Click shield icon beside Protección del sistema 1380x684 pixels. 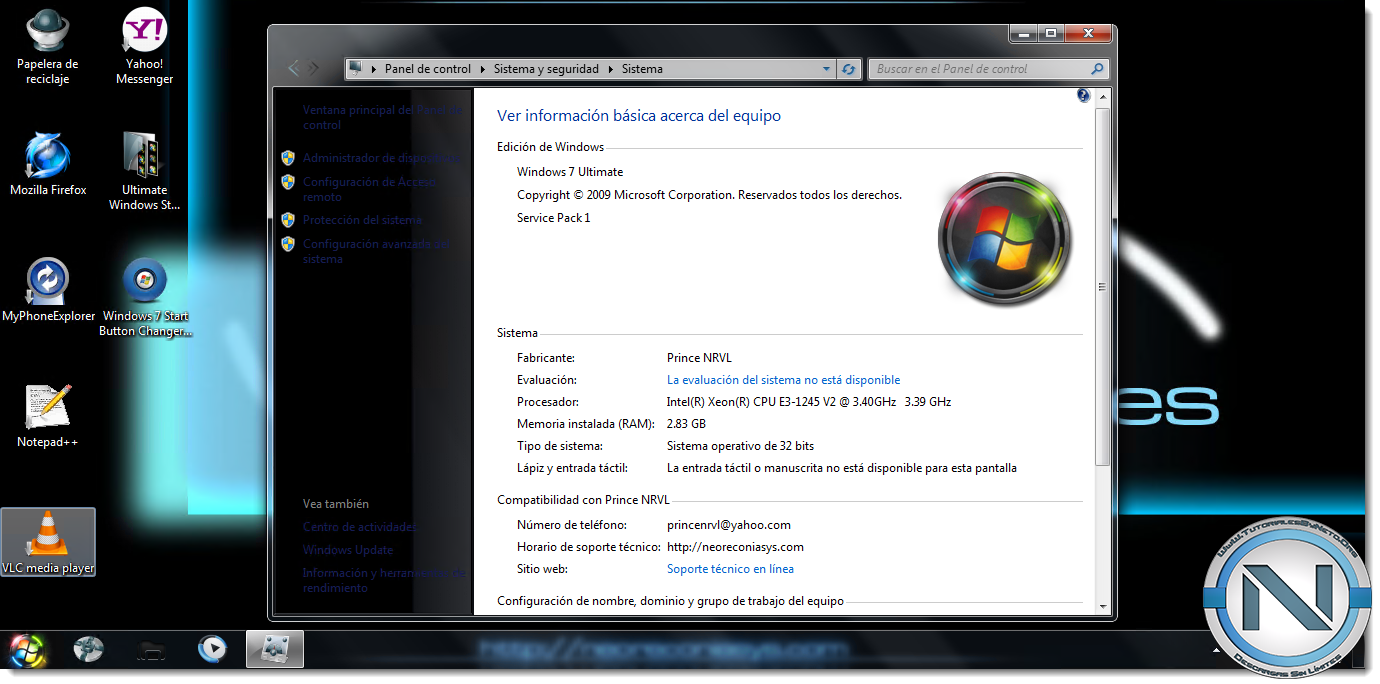tap(288, 220)
